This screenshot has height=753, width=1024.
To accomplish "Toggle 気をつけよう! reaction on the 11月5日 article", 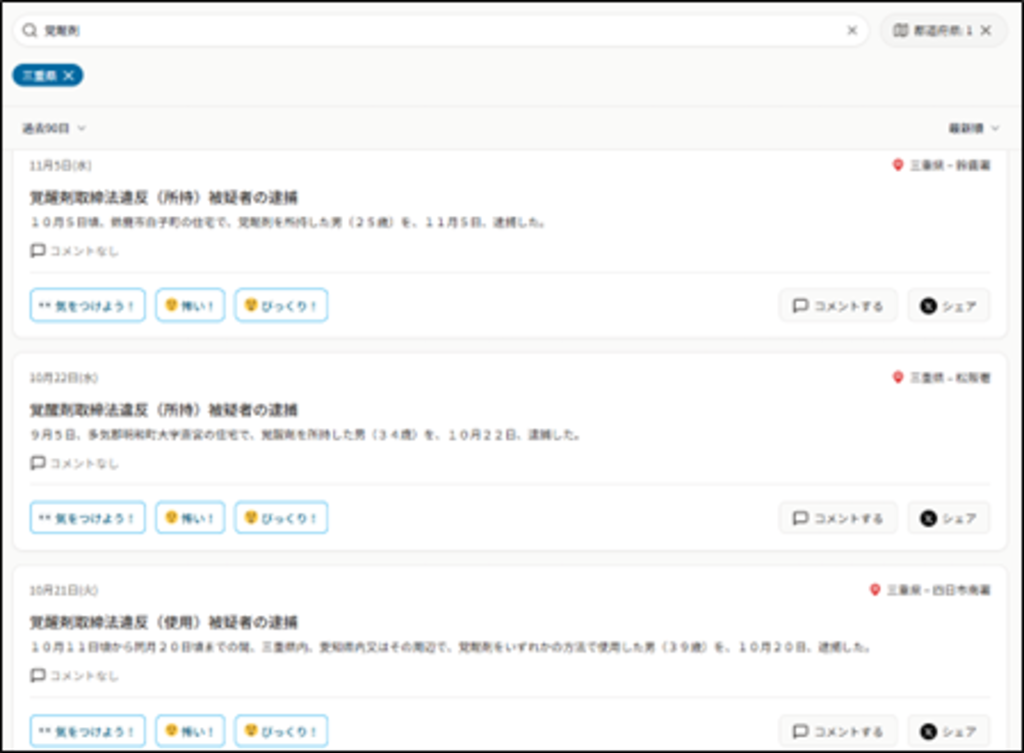I will (88, 306).
